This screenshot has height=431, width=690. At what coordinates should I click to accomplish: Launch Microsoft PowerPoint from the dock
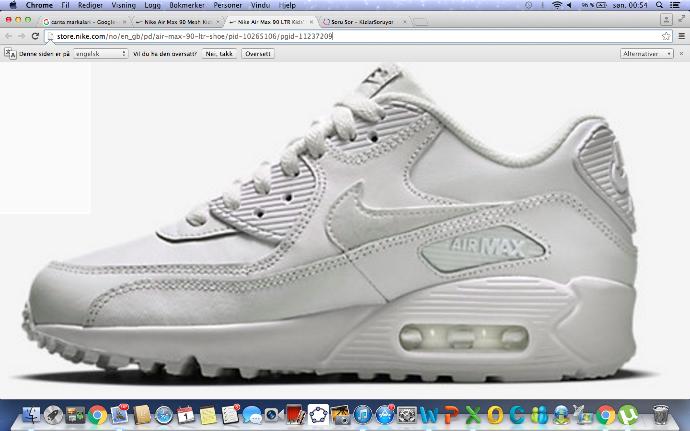click(451, 415)
